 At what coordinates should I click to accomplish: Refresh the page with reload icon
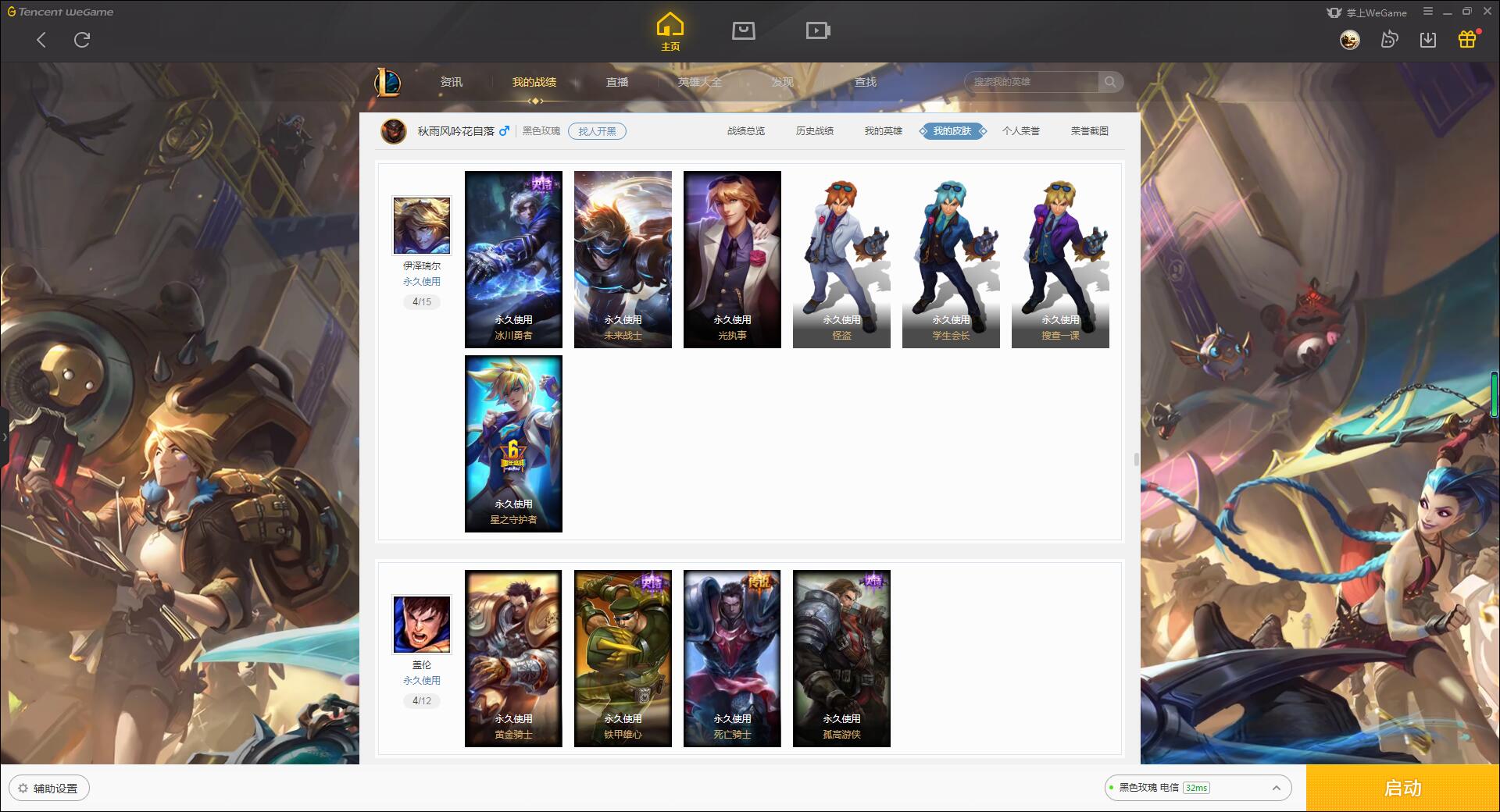point(82,40)
